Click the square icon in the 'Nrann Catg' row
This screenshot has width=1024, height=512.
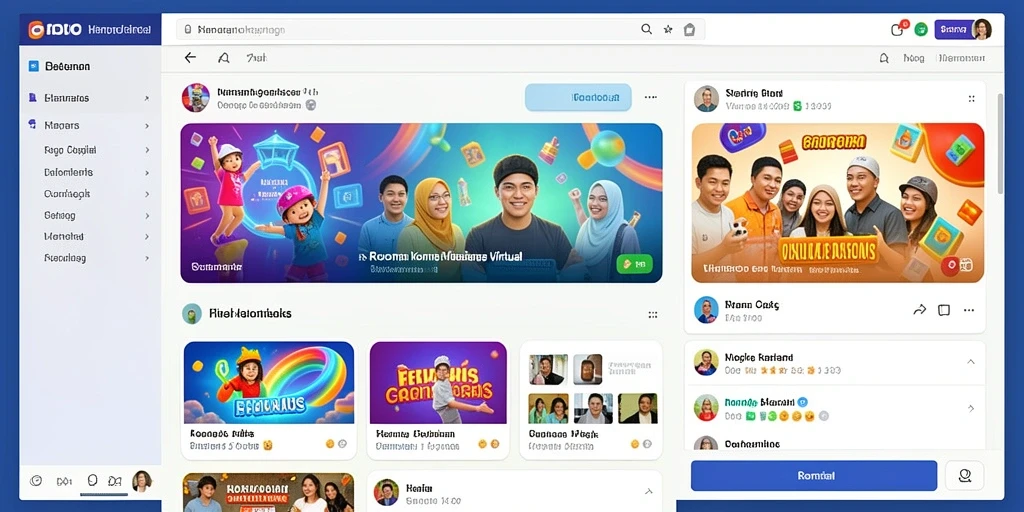(944, 310)
